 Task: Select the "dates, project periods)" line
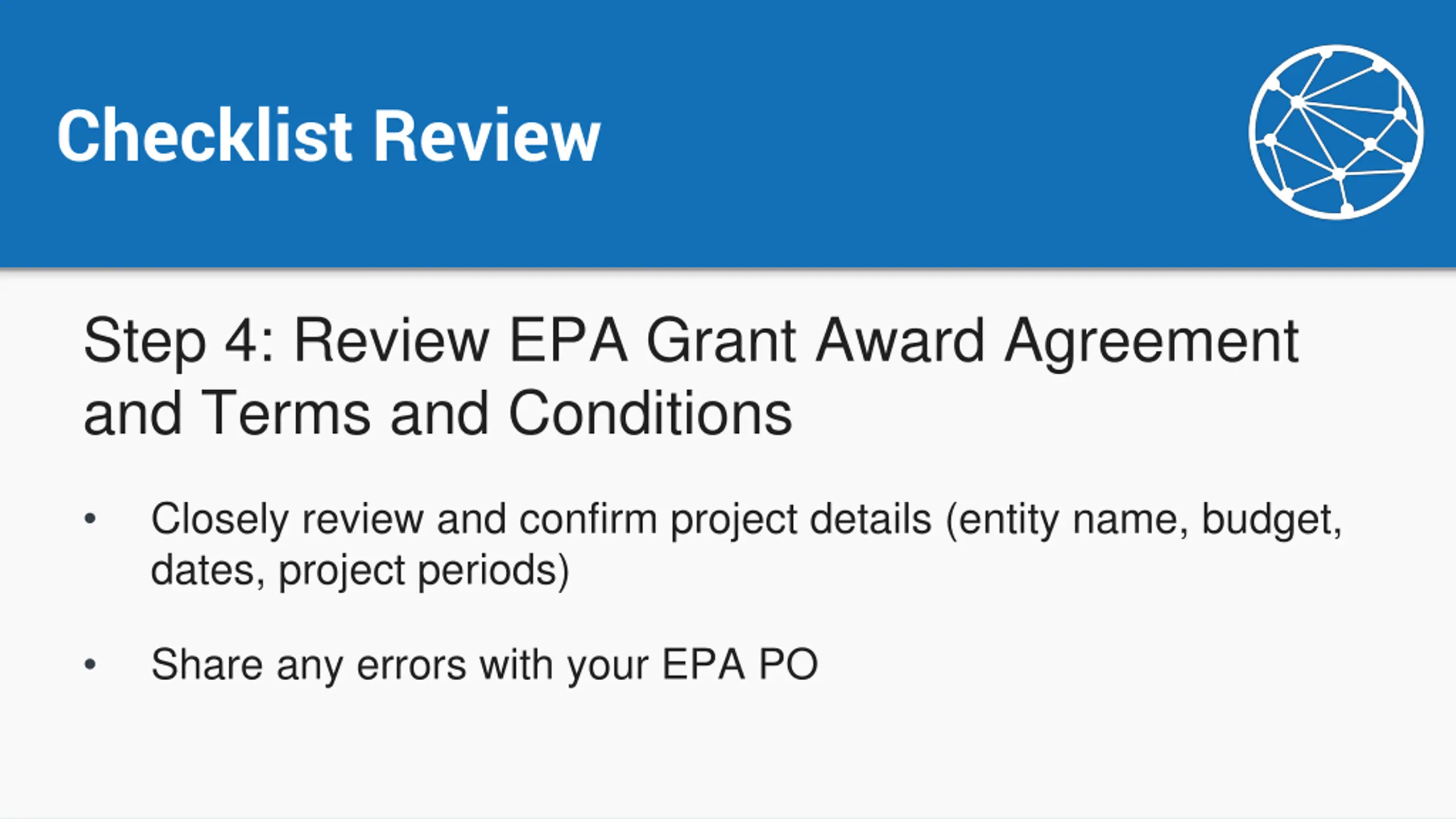(360, 570)
